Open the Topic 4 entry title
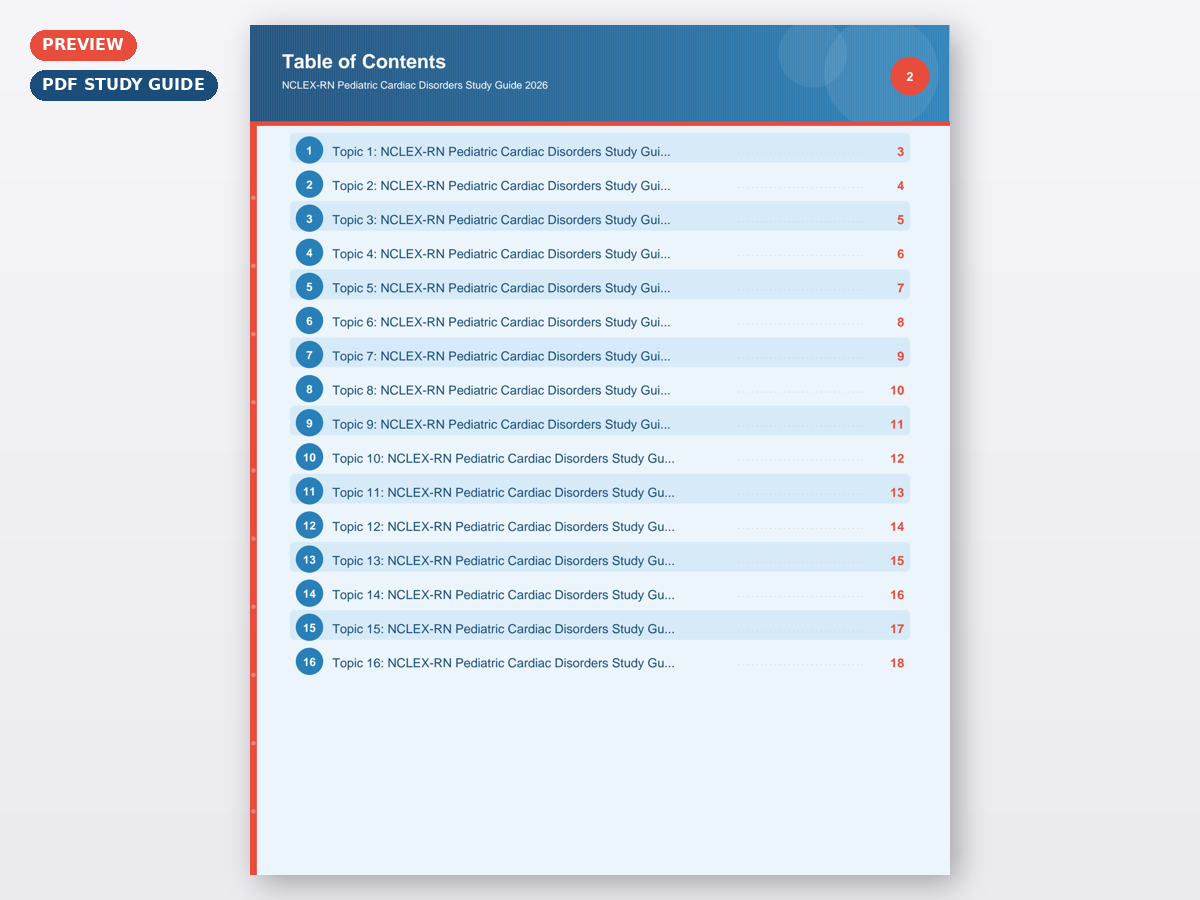Screen dimensions: 1200x900 click(x=501, y=254)
